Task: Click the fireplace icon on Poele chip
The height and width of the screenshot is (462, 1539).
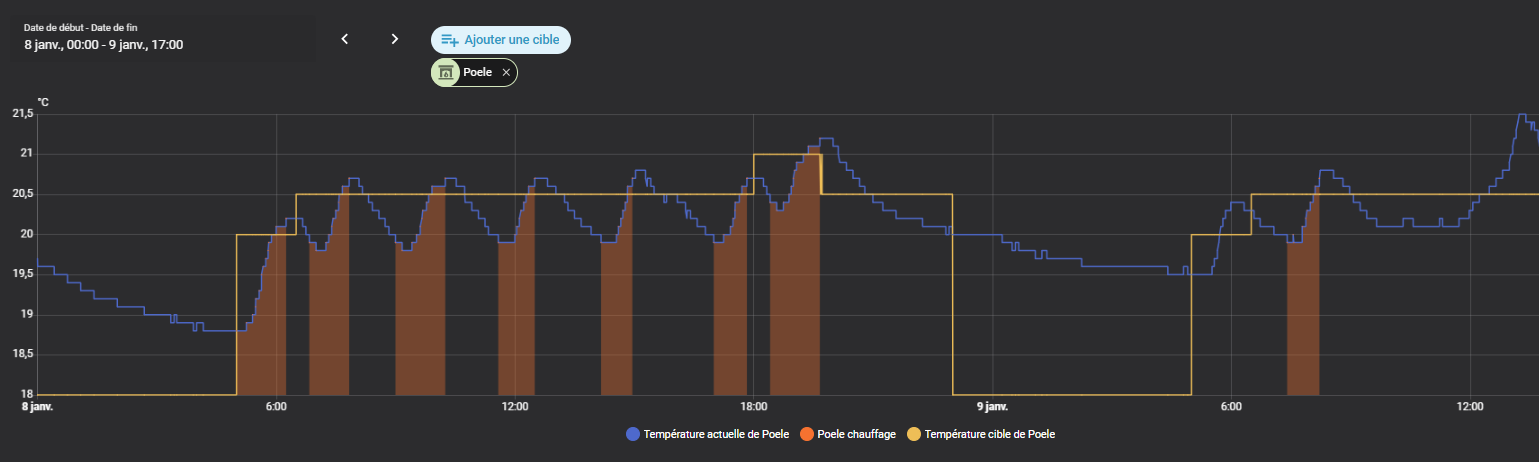Action: click(446, 73)
